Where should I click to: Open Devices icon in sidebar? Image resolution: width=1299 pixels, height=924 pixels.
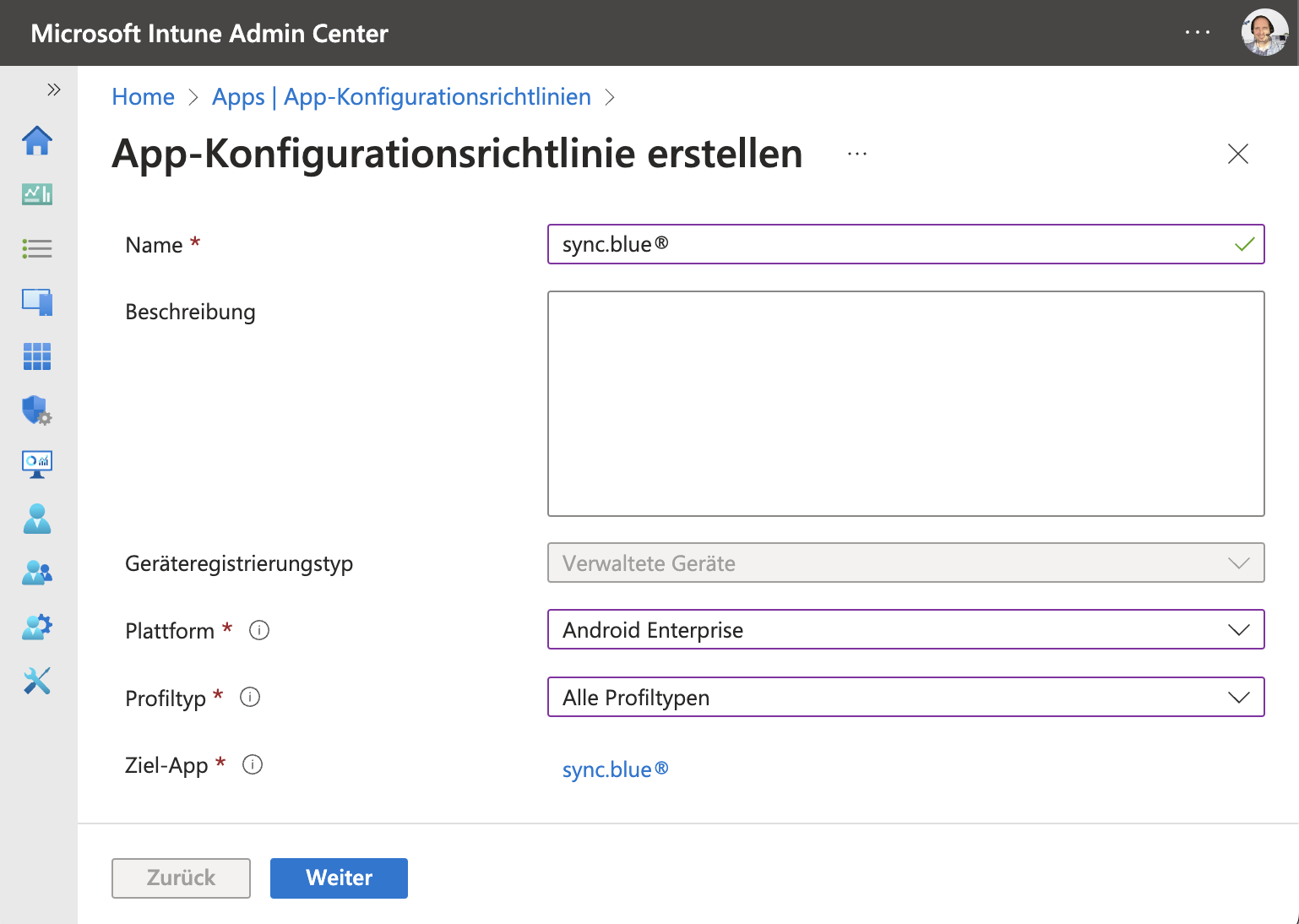[x=37, y=302]
